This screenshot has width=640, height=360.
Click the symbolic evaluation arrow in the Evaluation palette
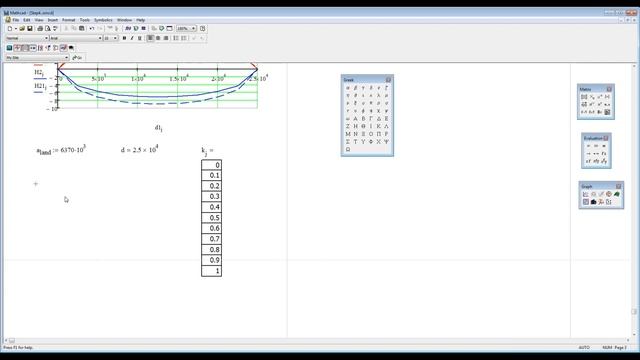pyautogui.click(x=589, y=153)
